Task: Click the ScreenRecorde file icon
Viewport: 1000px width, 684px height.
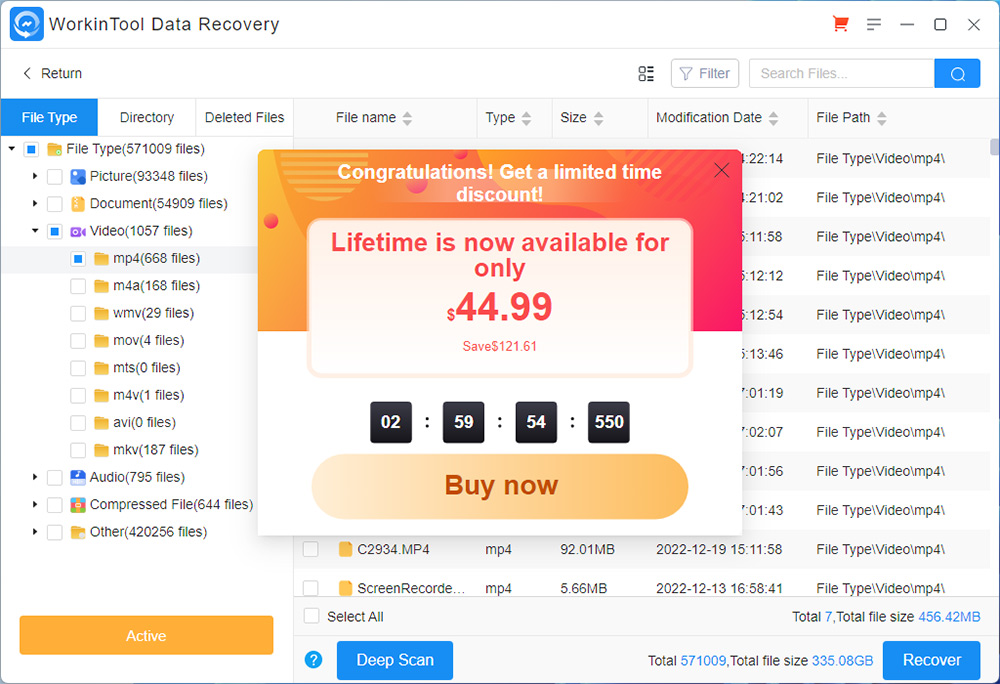Action: coord(345,588)
